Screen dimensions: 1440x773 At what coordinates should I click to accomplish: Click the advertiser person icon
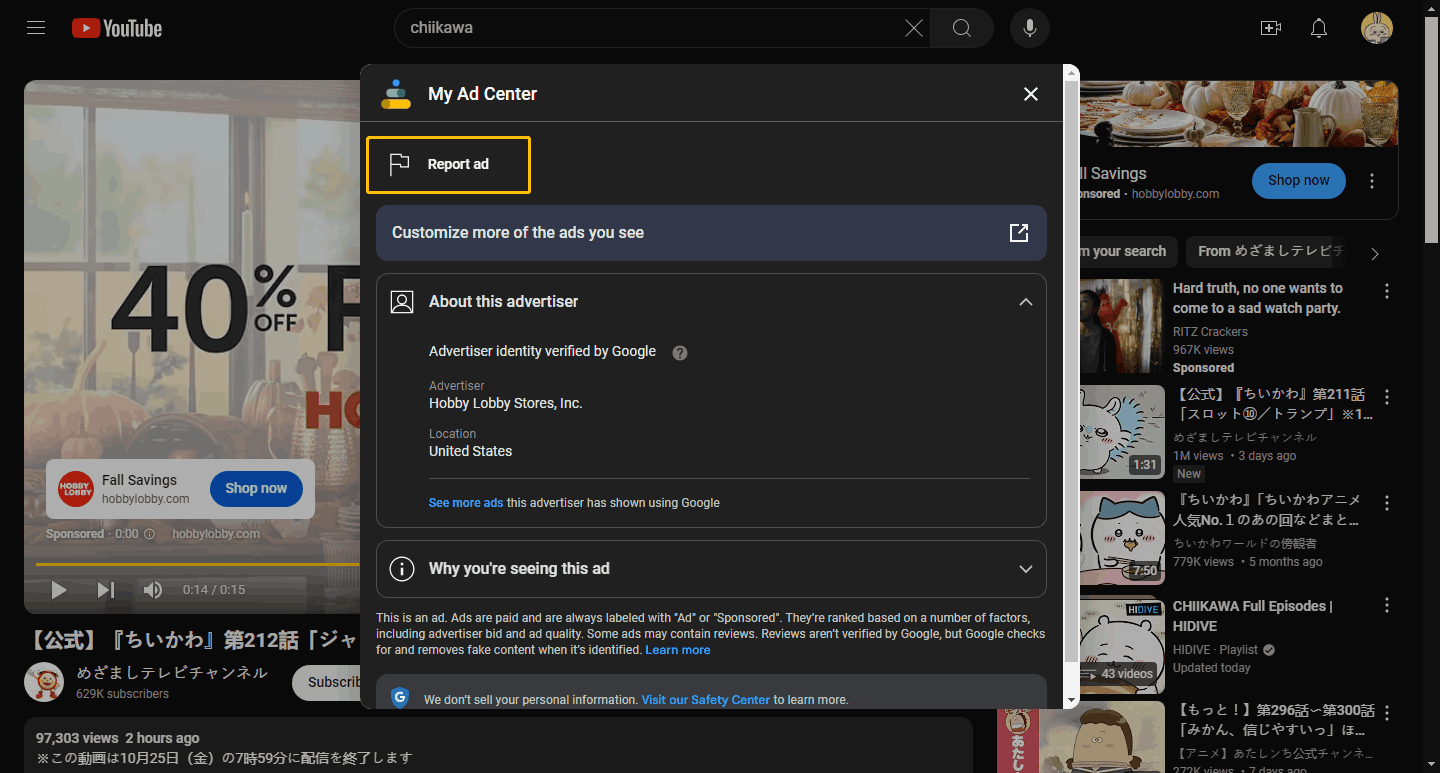402,302
